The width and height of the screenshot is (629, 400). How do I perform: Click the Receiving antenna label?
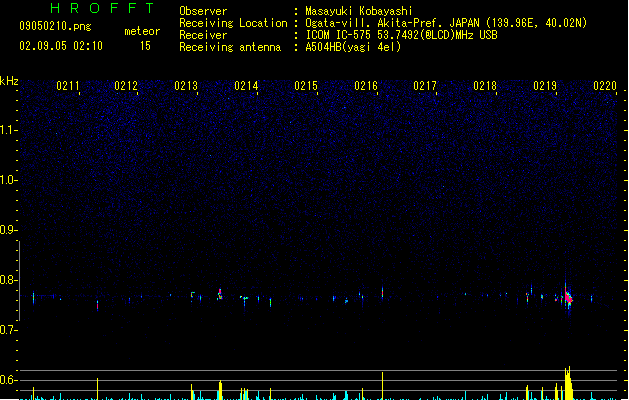pyautogui.click(x=230, y=47)
